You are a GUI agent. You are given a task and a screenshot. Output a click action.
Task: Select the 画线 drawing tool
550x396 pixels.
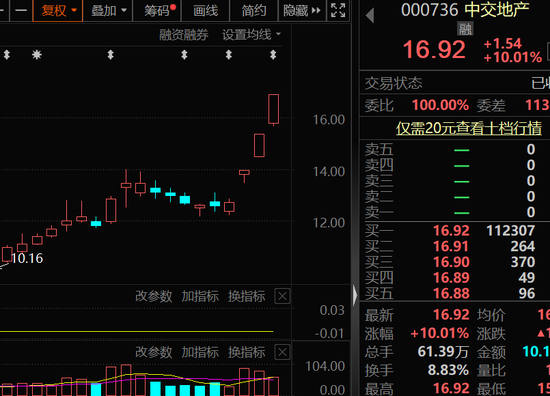tap(205, 11)
